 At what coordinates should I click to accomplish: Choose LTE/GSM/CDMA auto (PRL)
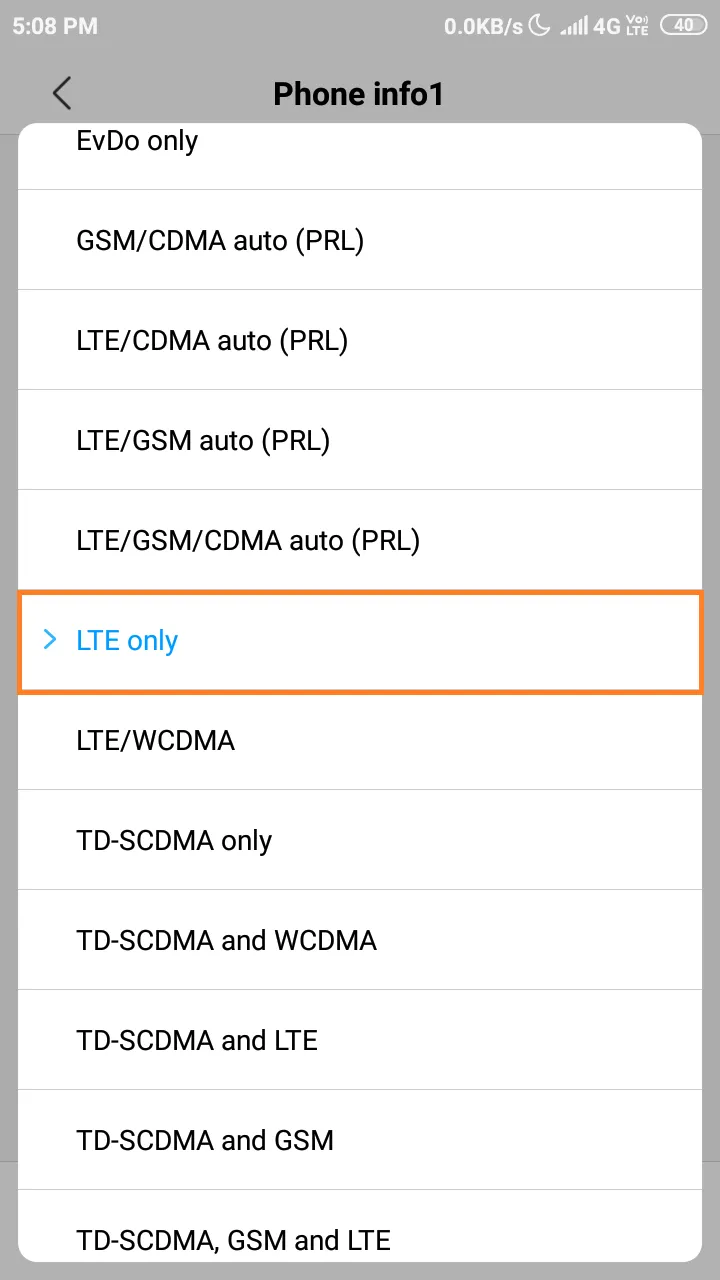[360, 540]
